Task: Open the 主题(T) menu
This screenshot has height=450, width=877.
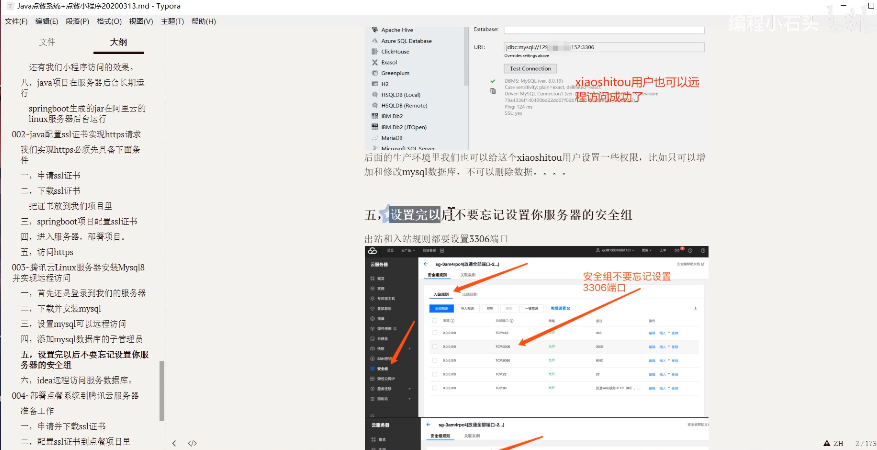Action: tap(172, 21)
